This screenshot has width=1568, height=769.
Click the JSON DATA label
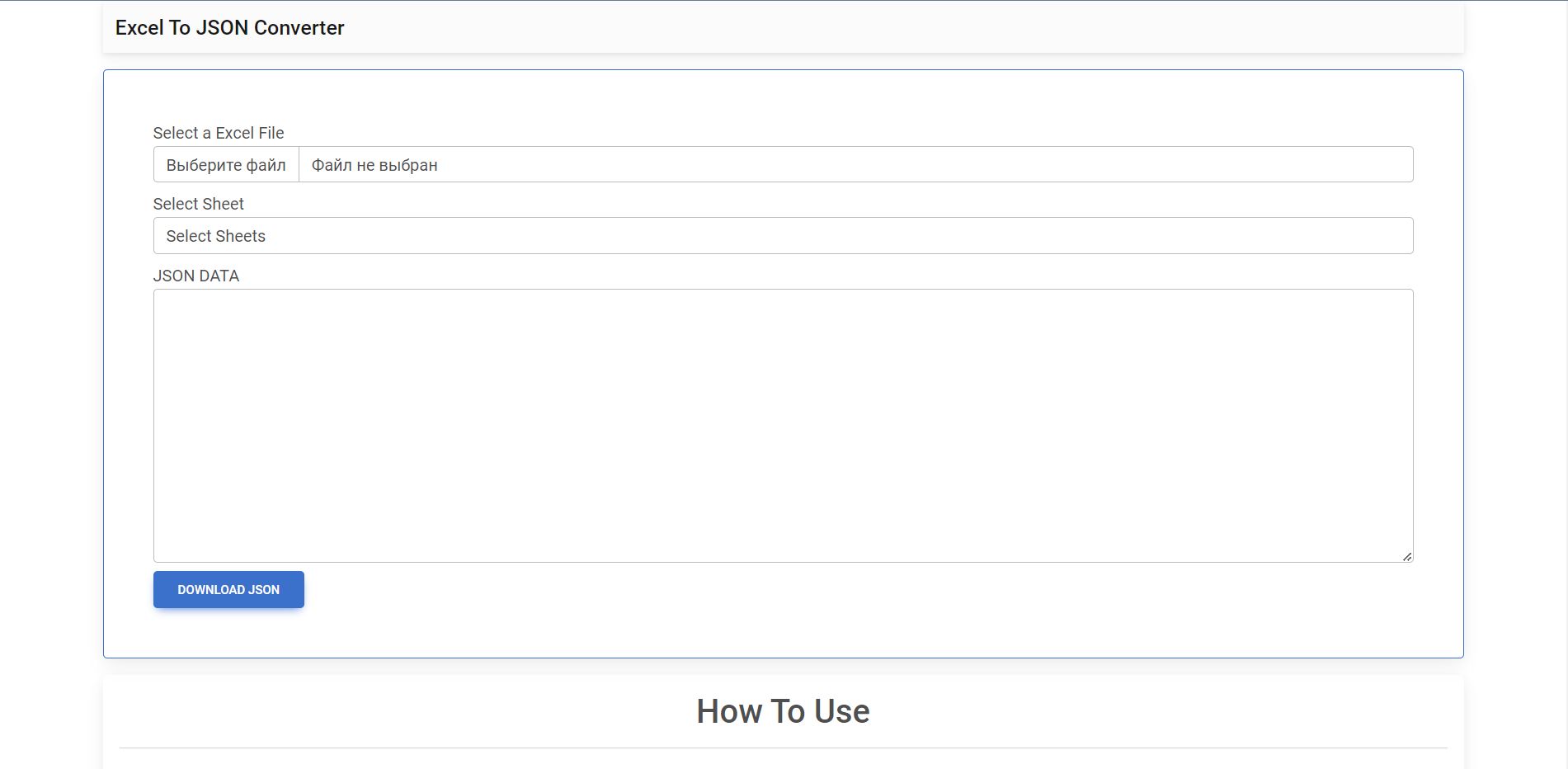click(x=196, y=276)
